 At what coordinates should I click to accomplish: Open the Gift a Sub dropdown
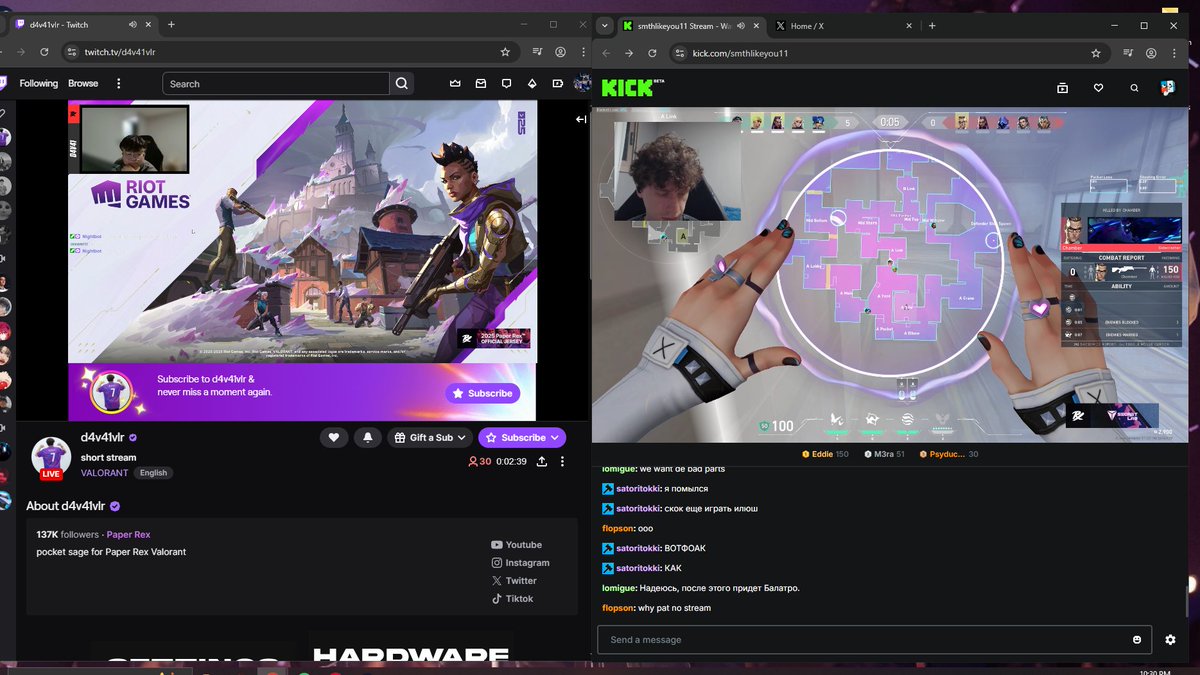pos(430,437)
